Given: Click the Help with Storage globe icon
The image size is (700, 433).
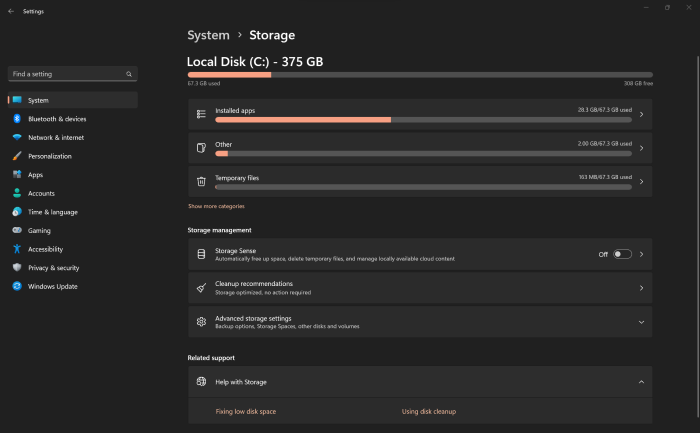Looking at the screenshot, I should click(201, 381).
